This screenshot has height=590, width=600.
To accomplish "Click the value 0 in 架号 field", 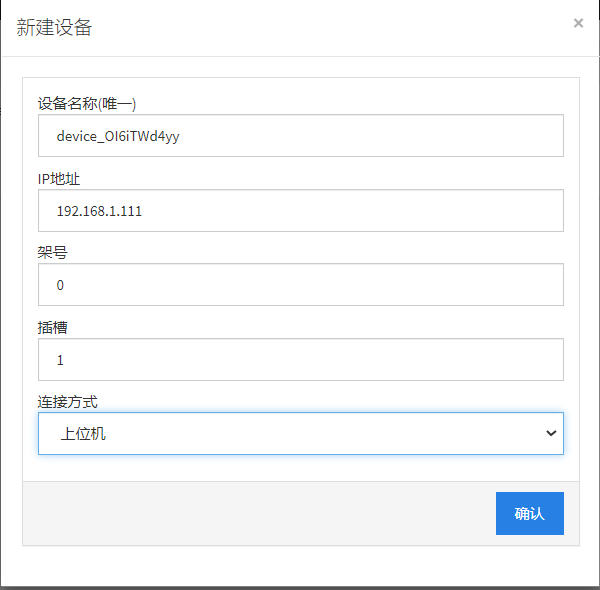I will point(60,285).
